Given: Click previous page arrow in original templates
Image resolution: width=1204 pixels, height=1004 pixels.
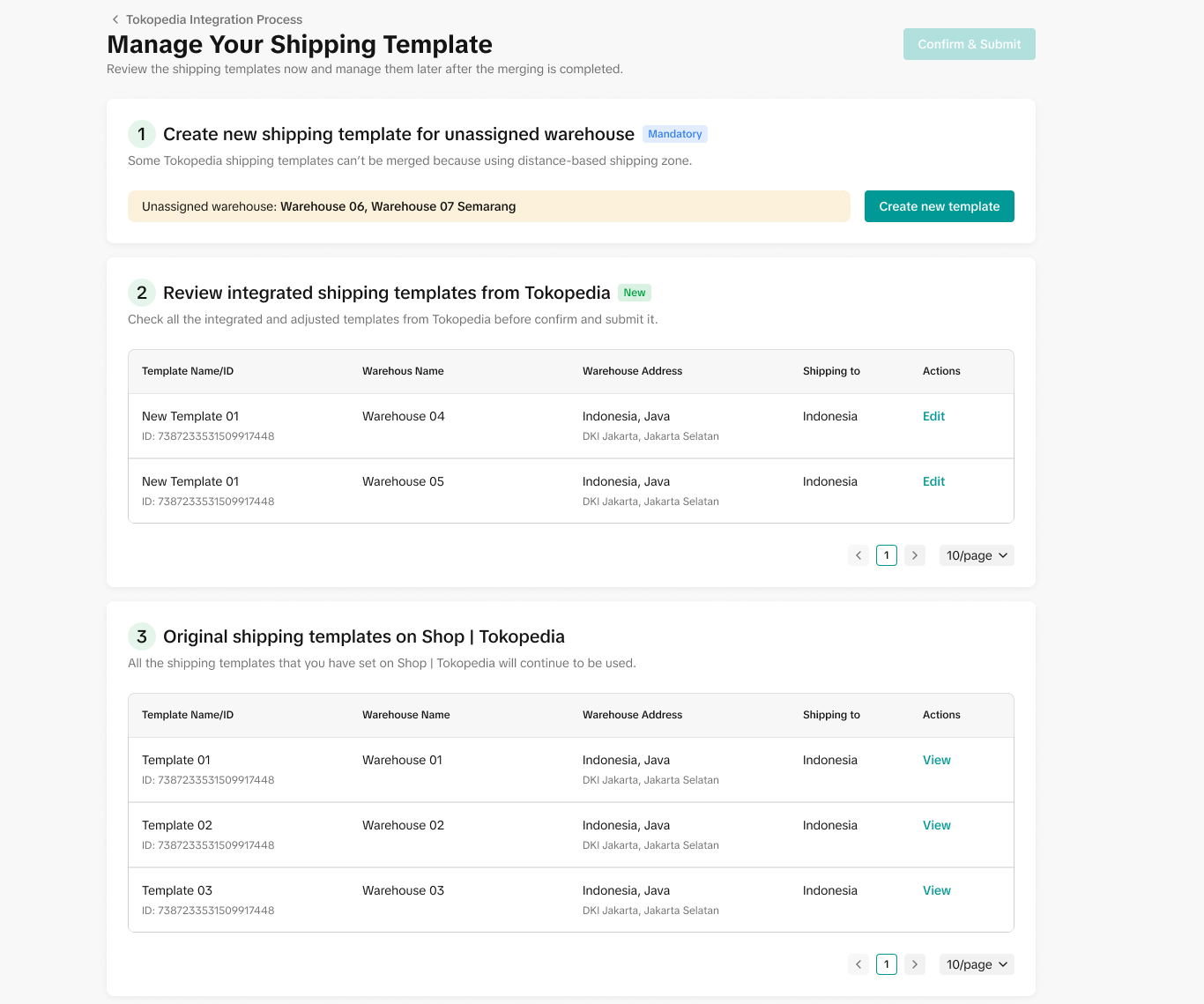Looking at the screenshot, I should [858, 964].
